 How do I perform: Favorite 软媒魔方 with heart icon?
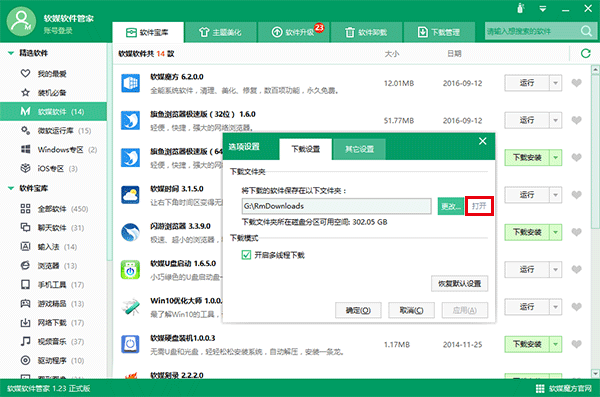coord(576,83)
